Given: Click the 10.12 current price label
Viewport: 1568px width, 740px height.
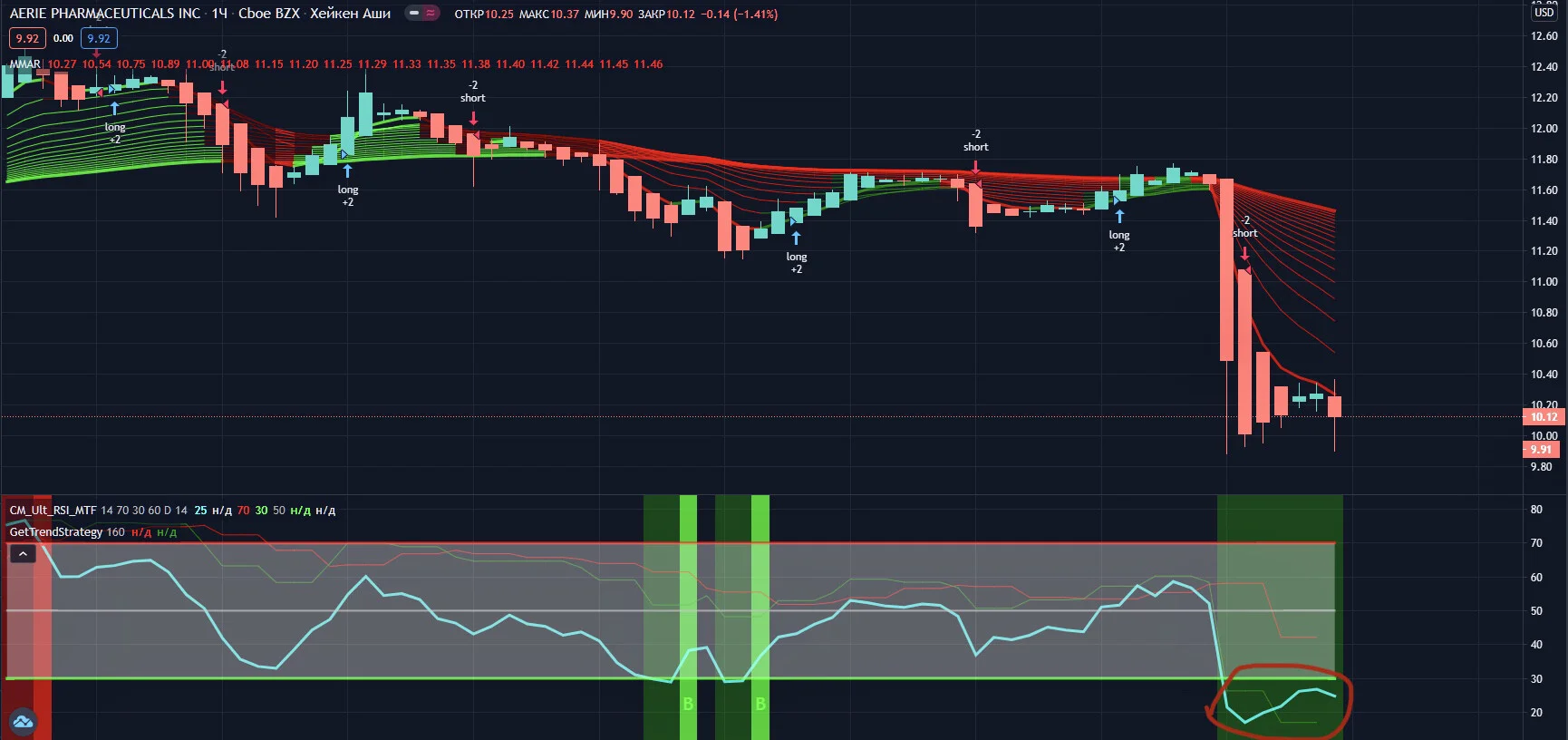Looking at the screenshot, I should click(x=1544, y=417).
